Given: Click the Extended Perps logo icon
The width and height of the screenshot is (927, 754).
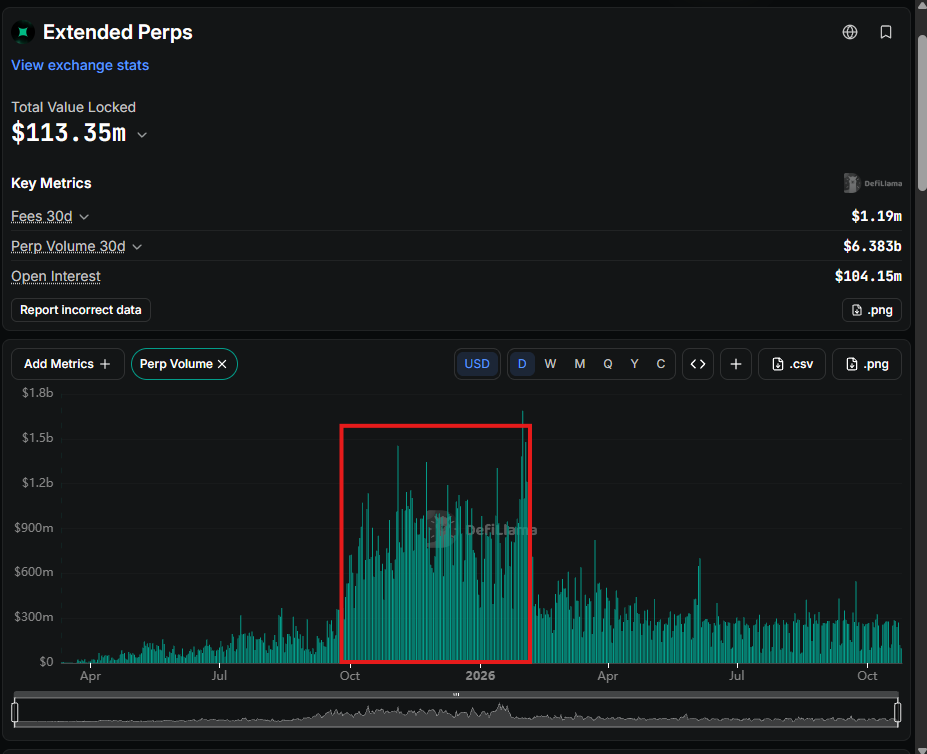Looking at the screenshot, I should (x=23, y=32).
